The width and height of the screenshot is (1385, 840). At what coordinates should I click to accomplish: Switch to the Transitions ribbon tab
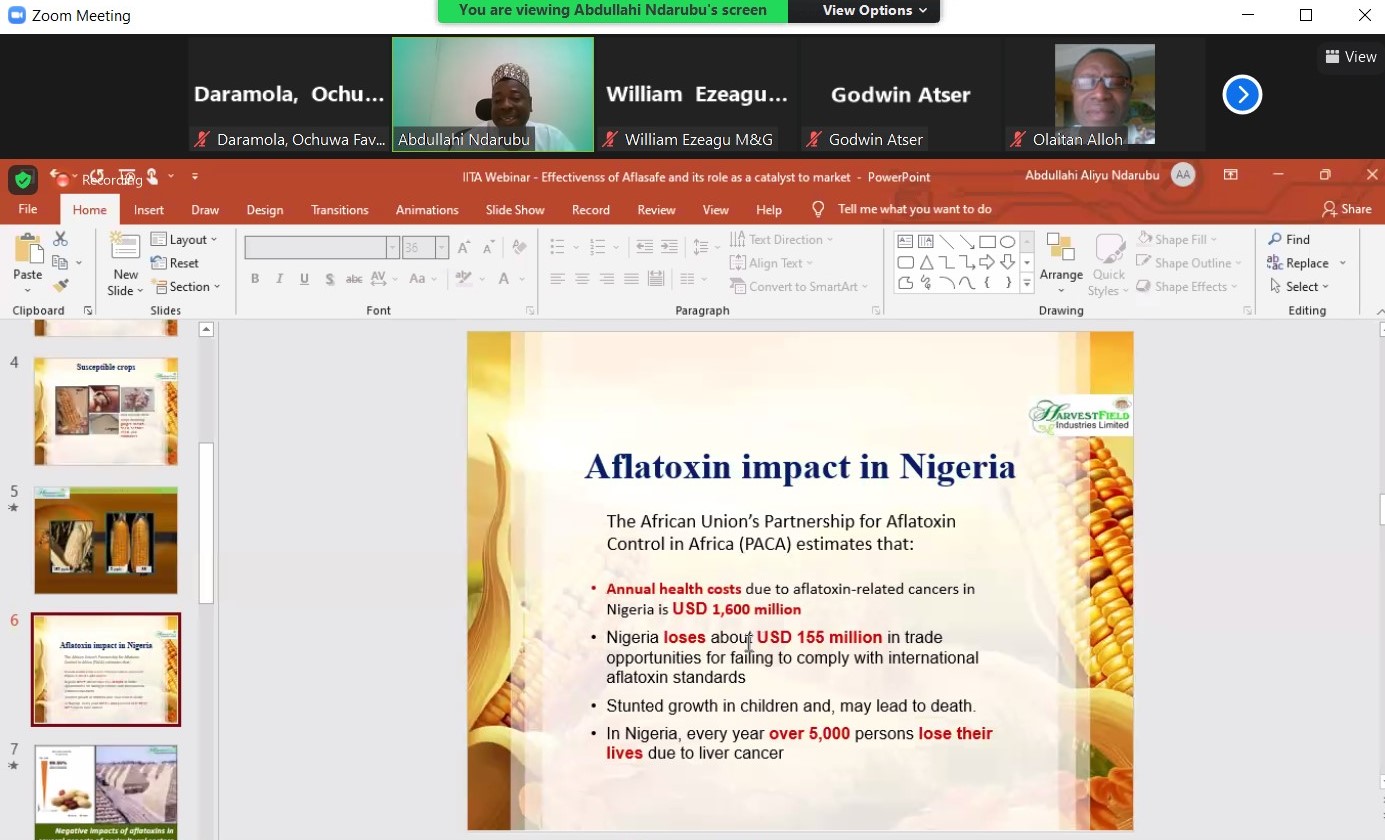[339, 210]
